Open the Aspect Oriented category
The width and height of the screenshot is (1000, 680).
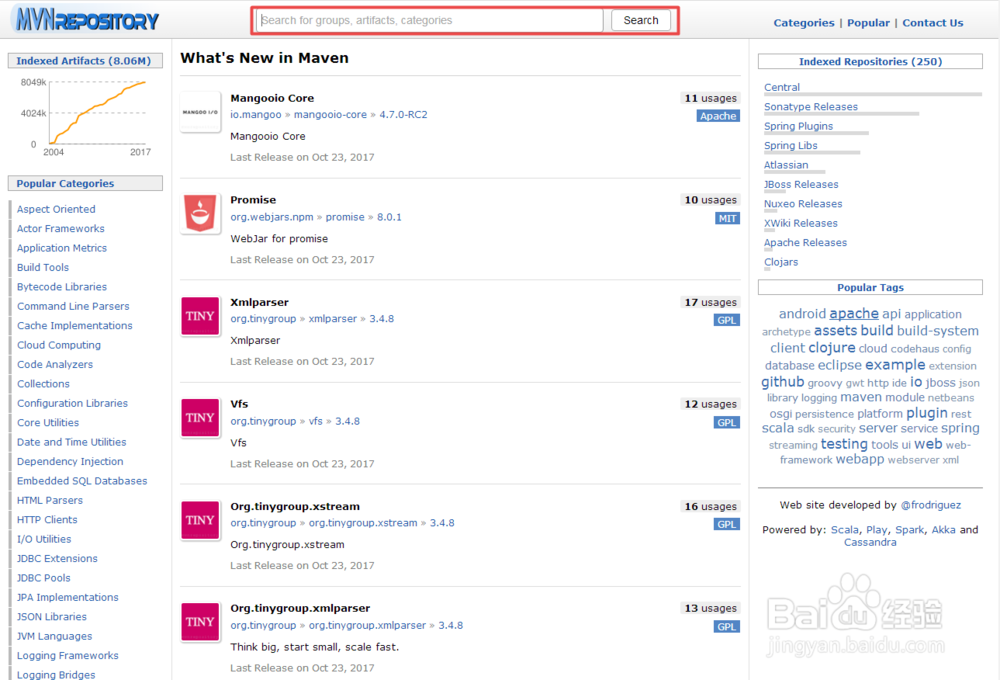(x=56, y=209)
